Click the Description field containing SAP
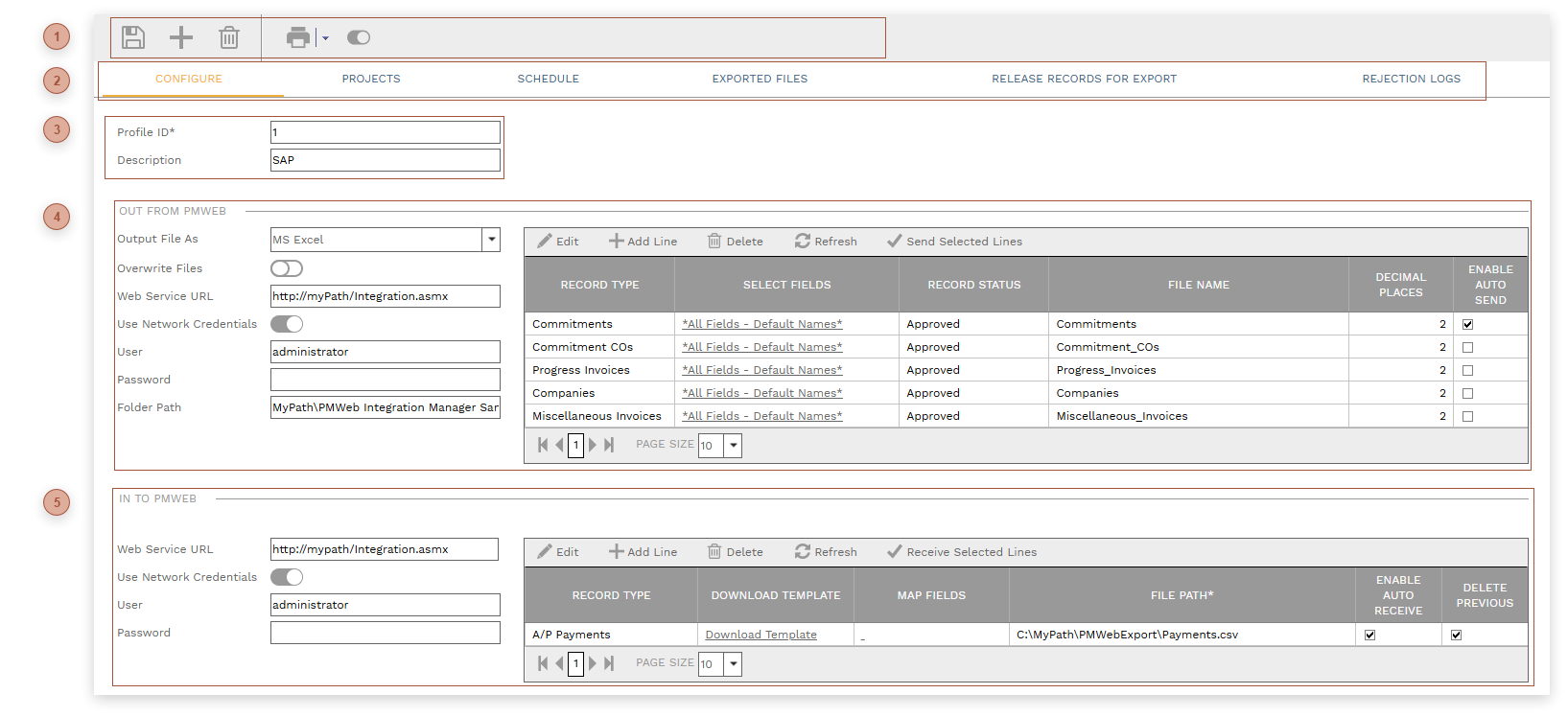The width and height of the screenshot is (1568, 717). 386,160
